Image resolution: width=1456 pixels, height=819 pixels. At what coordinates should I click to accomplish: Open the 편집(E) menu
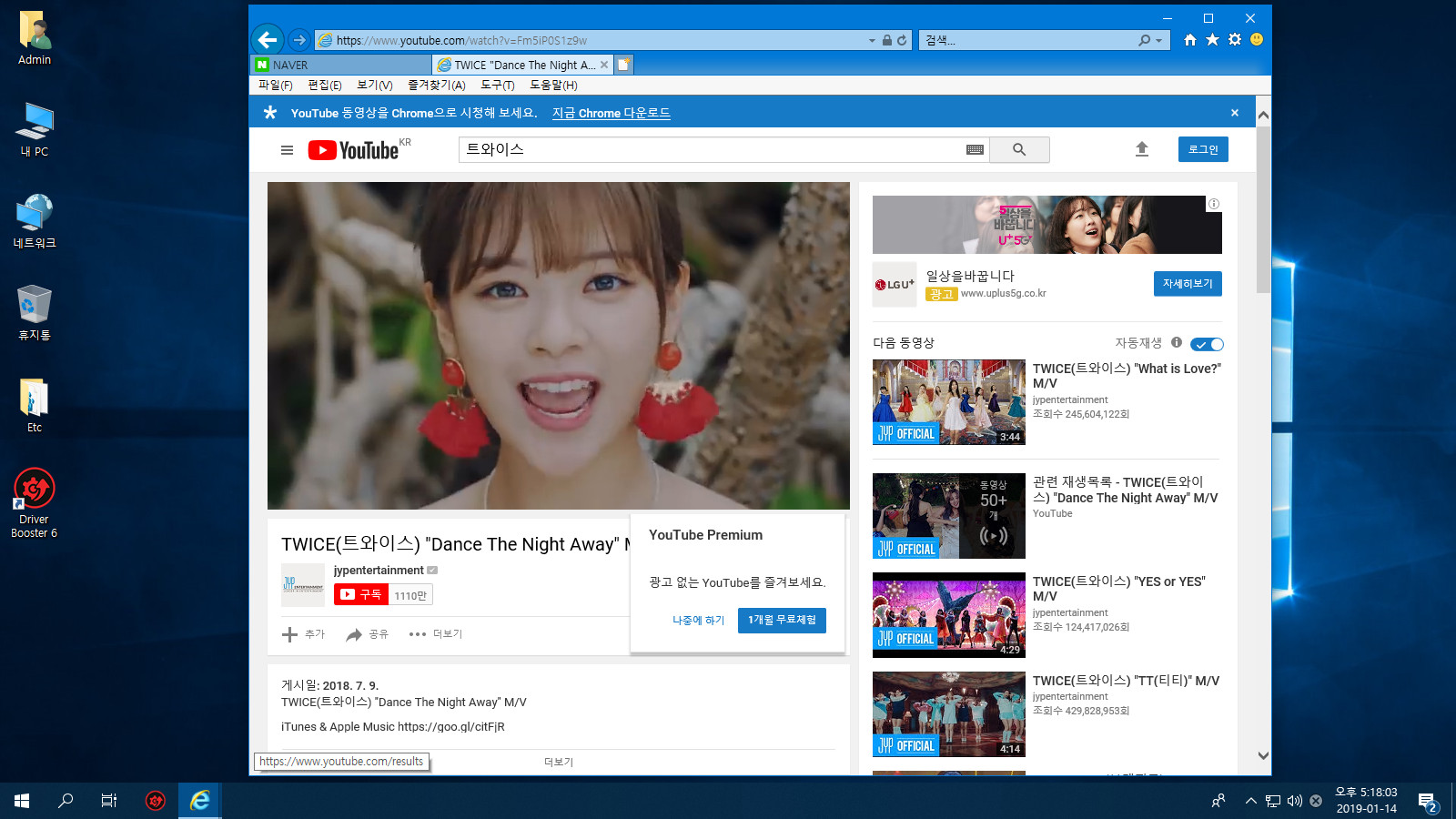tap(324, 85)
